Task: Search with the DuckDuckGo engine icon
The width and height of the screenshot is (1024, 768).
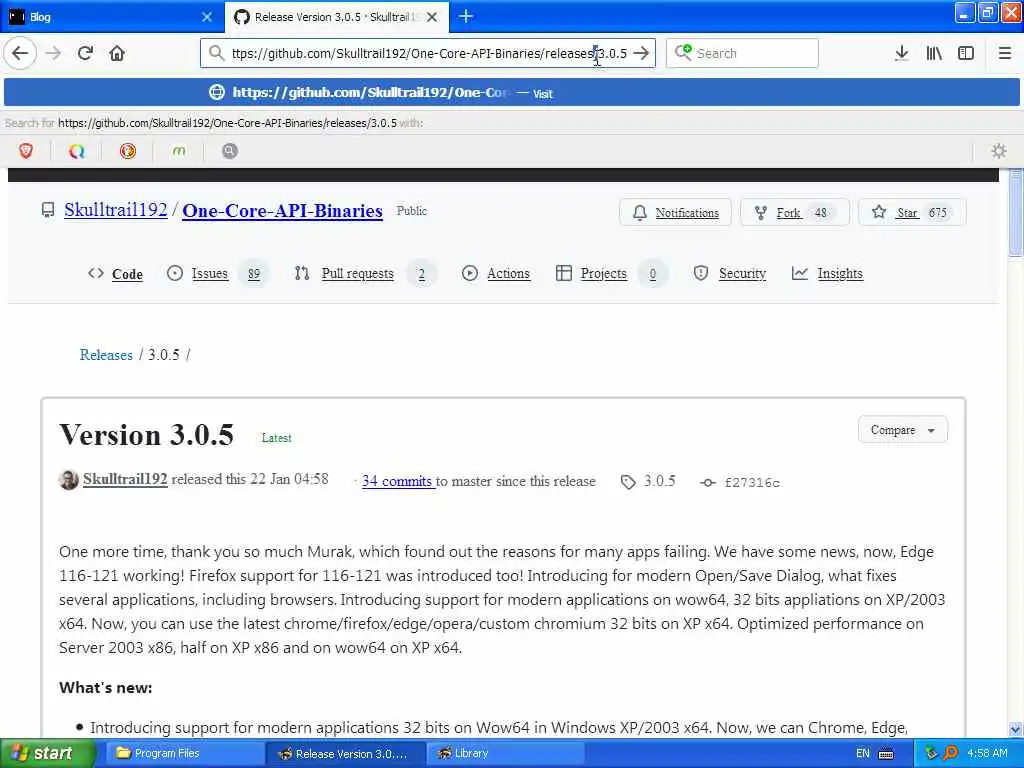Action: point(128,152)
